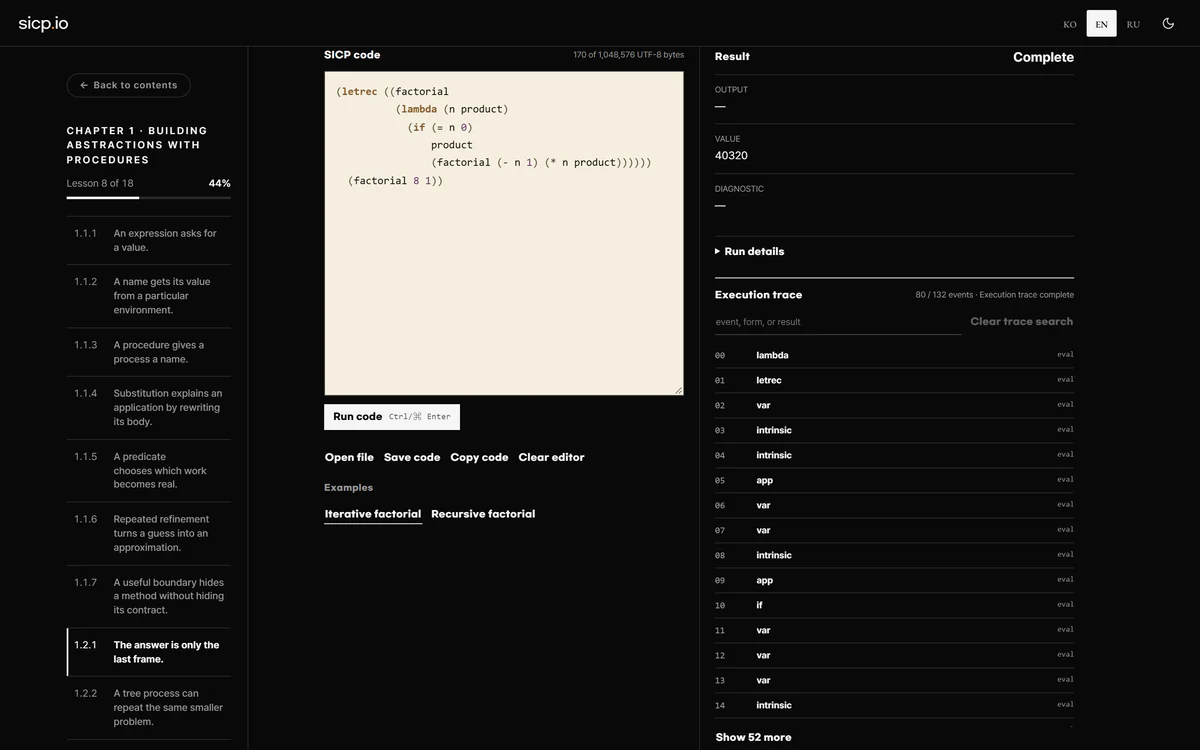The image size is (1200, 750).
Task: Open the sicp.io home logo
Action: click(x=43, y=24)
